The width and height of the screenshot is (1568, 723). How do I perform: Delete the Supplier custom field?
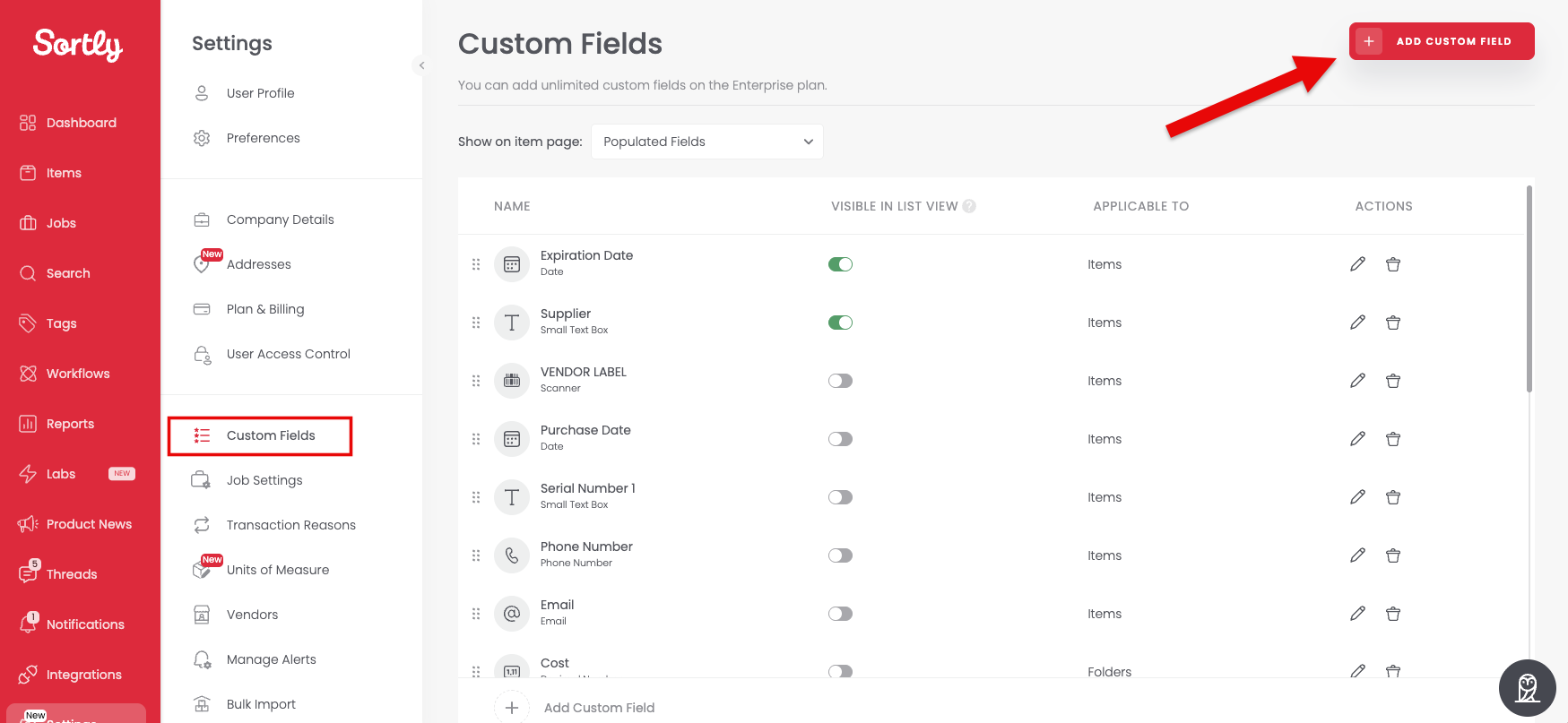1393,323
